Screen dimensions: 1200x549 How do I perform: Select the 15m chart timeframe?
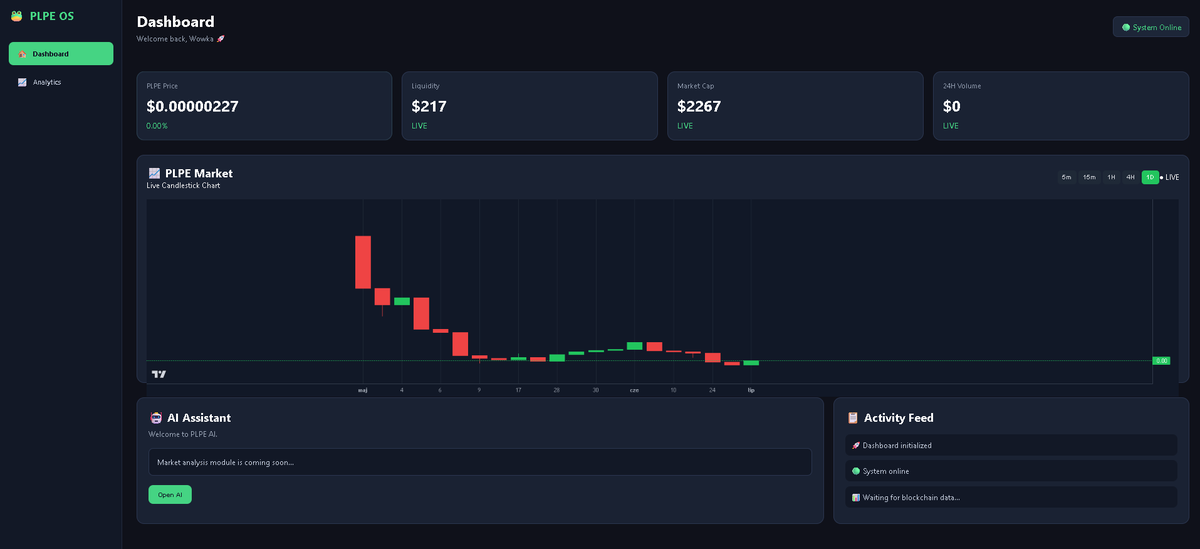[x=1089, y=177]
